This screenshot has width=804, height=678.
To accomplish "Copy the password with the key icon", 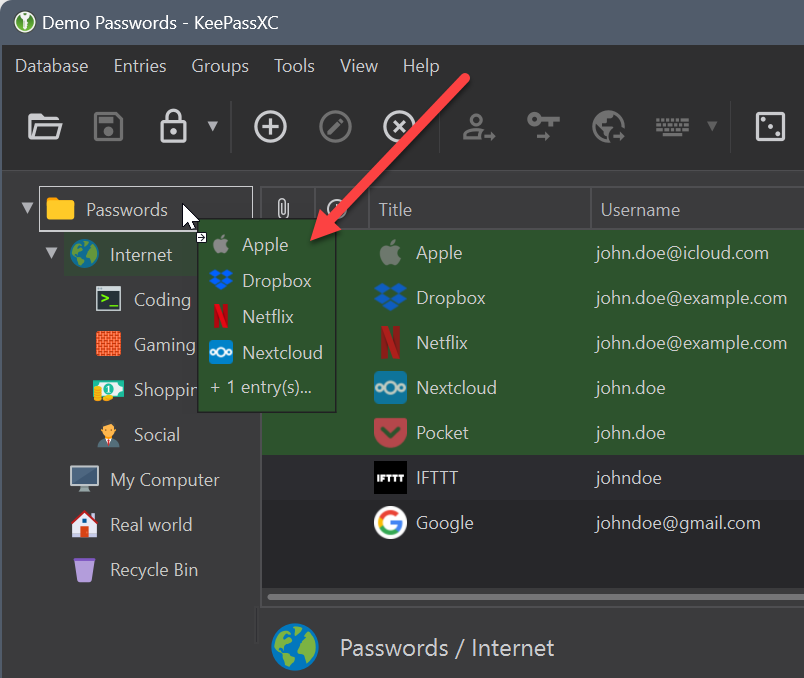I will (541, 127).
